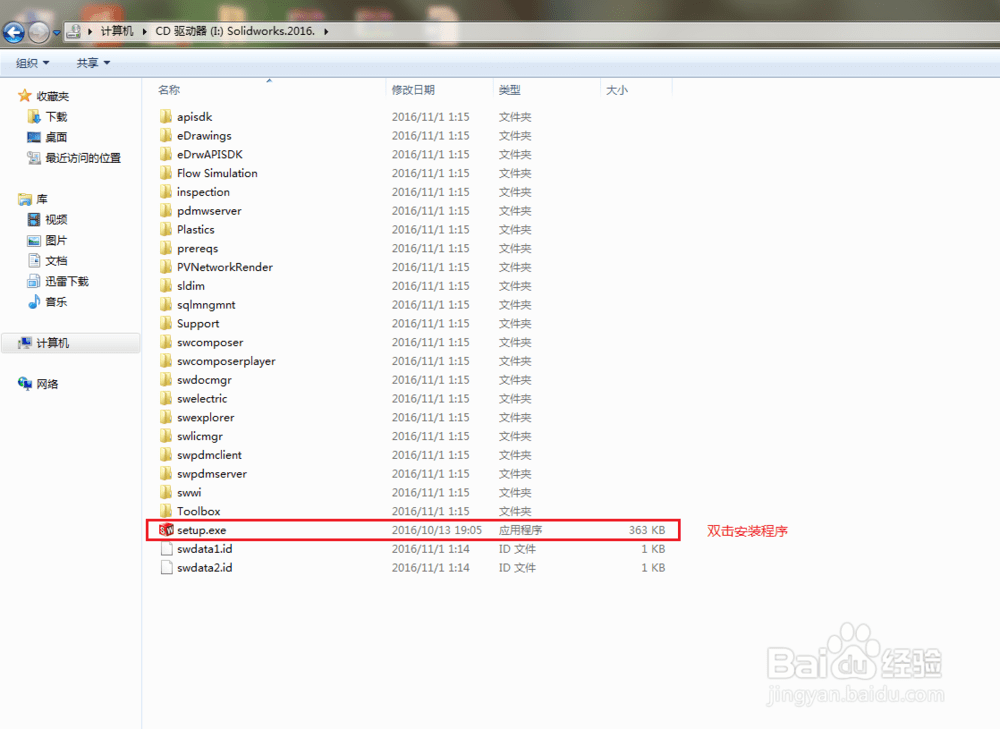
Task: Select the swdata1.id file icon
Action: [x=166, y=549]
